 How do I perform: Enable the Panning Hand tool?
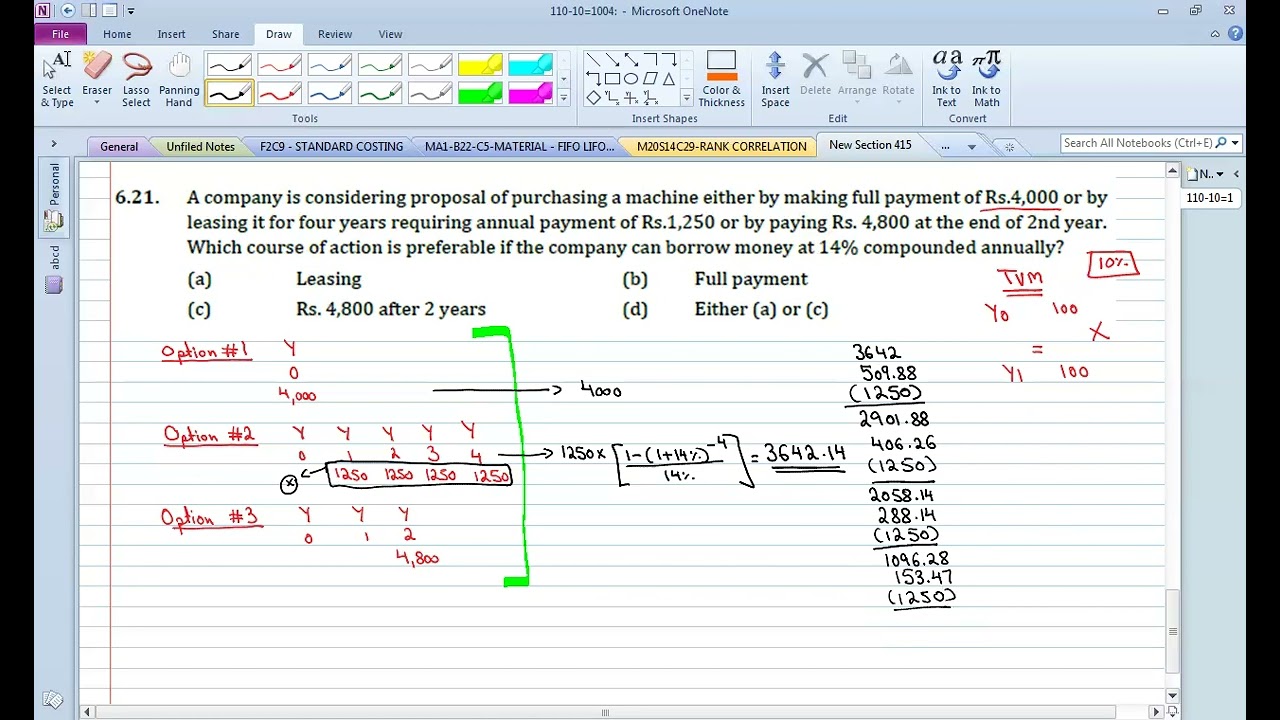pos(179,79)
